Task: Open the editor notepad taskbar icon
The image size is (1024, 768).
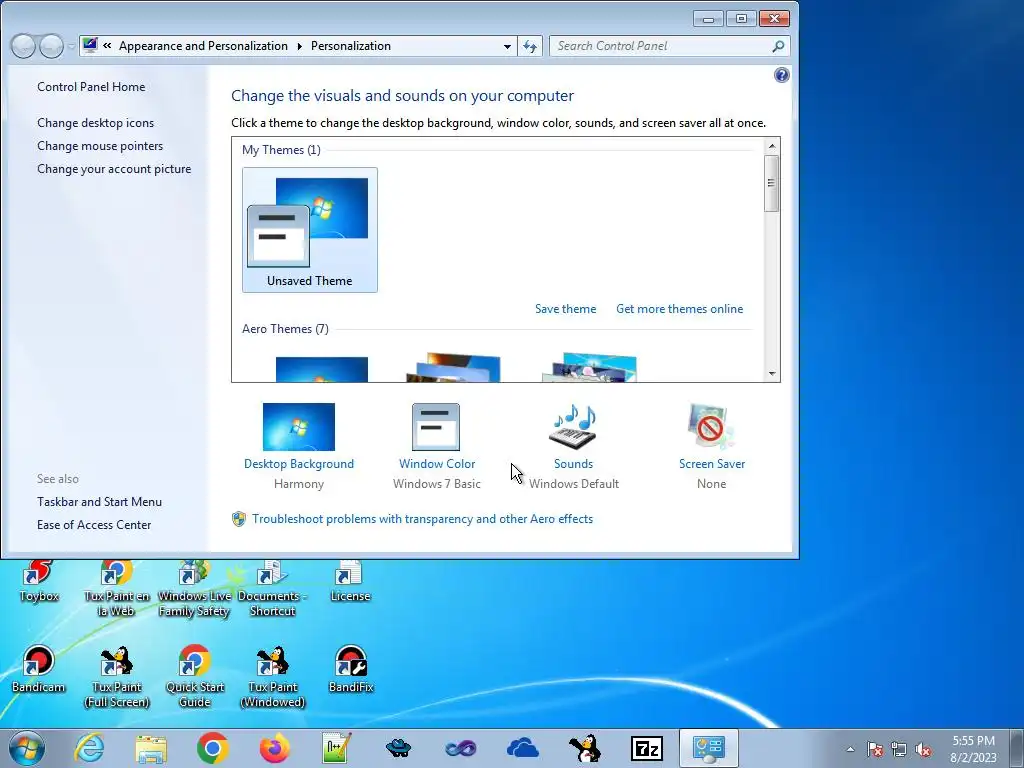Action: click(x=336, y=748)
